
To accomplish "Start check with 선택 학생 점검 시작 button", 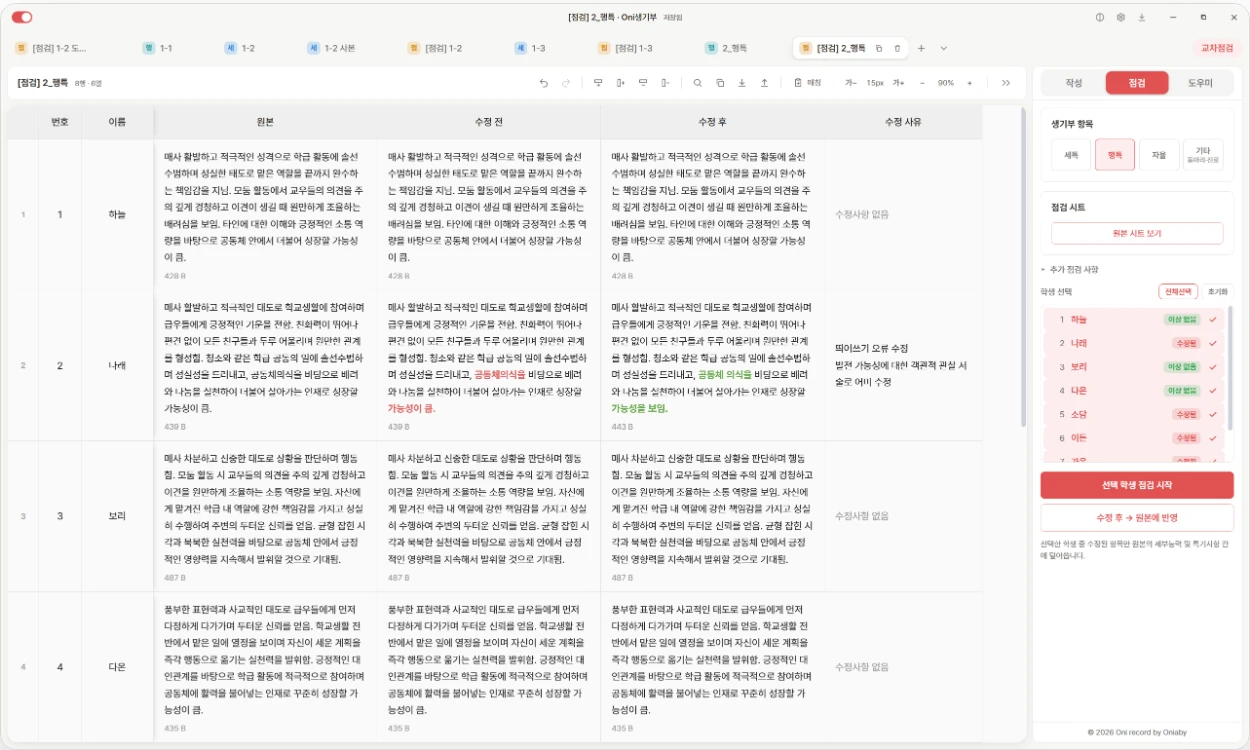I will (x=1137, y=485).
